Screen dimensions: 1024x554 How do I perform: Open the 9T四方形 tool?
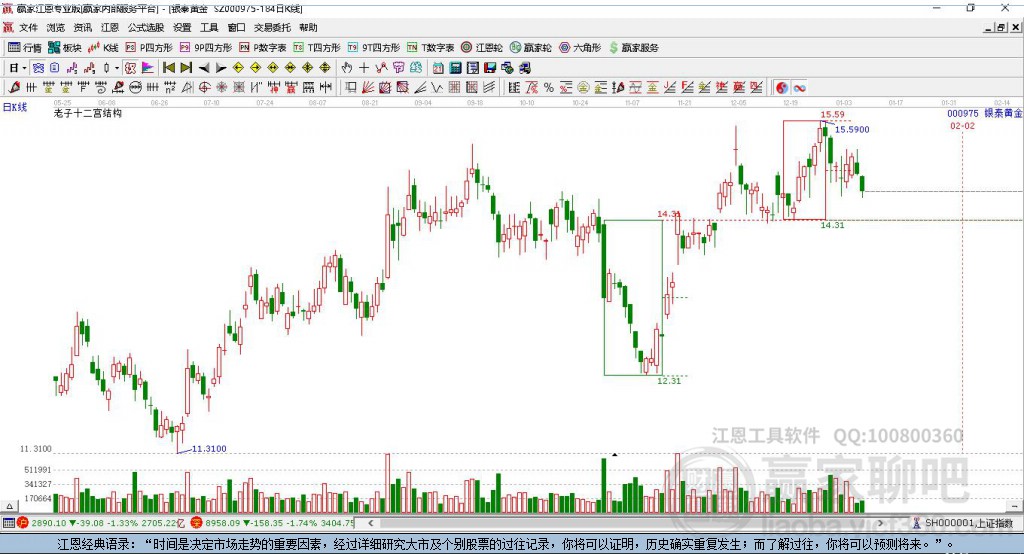click(x=374, y=48)
